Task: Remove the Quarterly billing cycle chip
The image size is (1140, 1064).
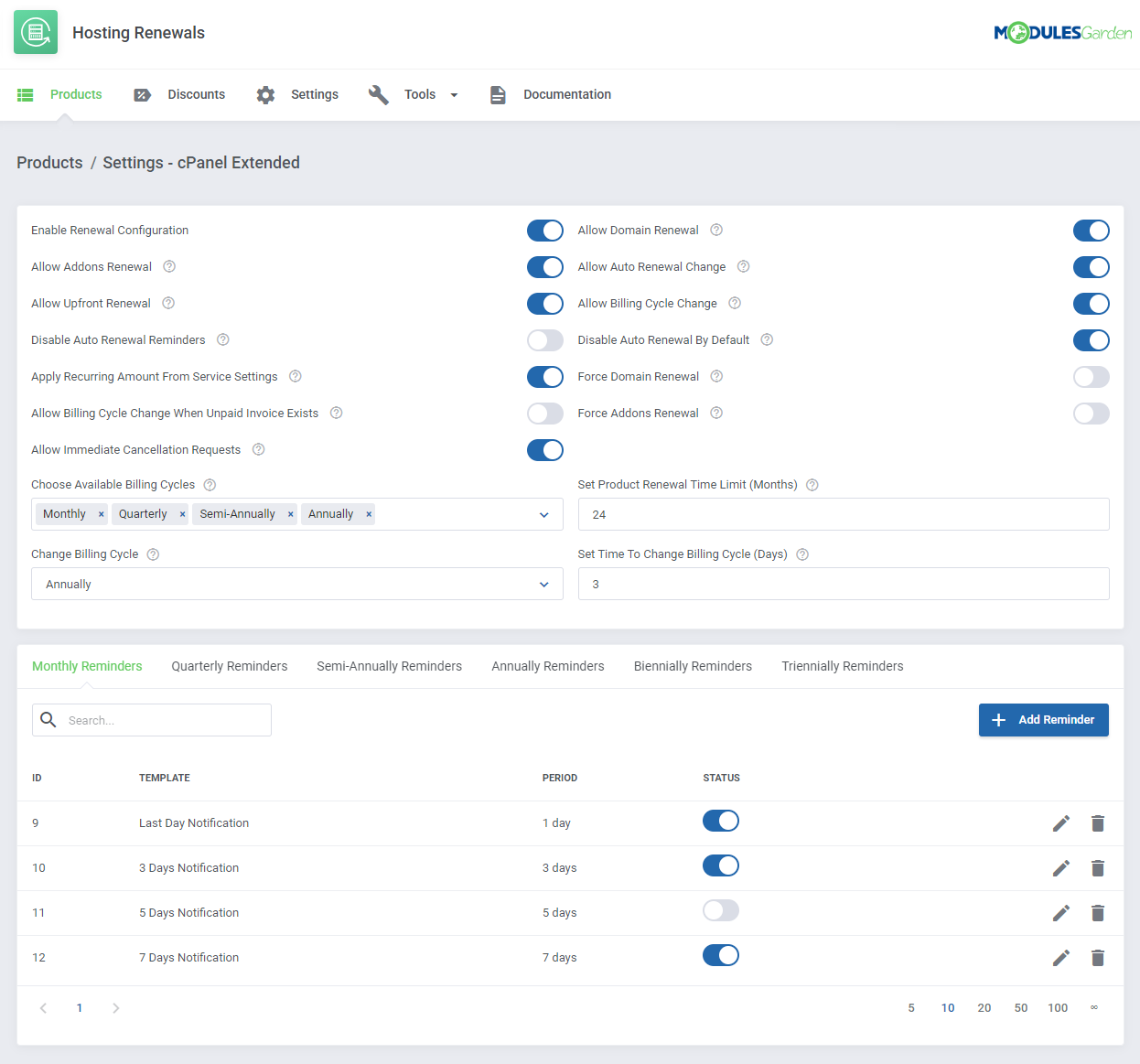Action: [182, 513]
